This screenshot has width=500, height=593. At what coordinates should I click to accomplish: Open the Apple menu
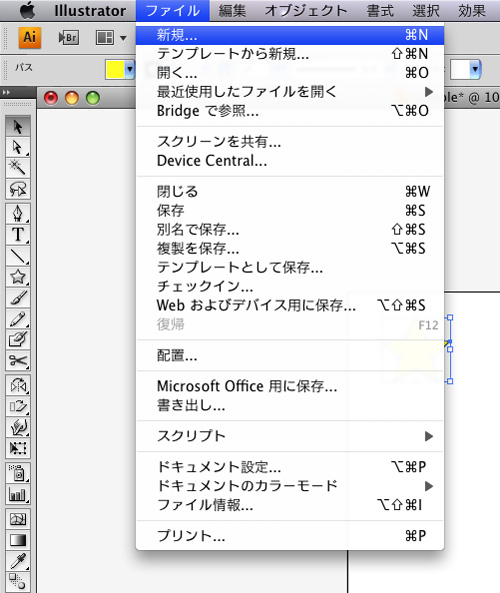(x=27, y=11)
